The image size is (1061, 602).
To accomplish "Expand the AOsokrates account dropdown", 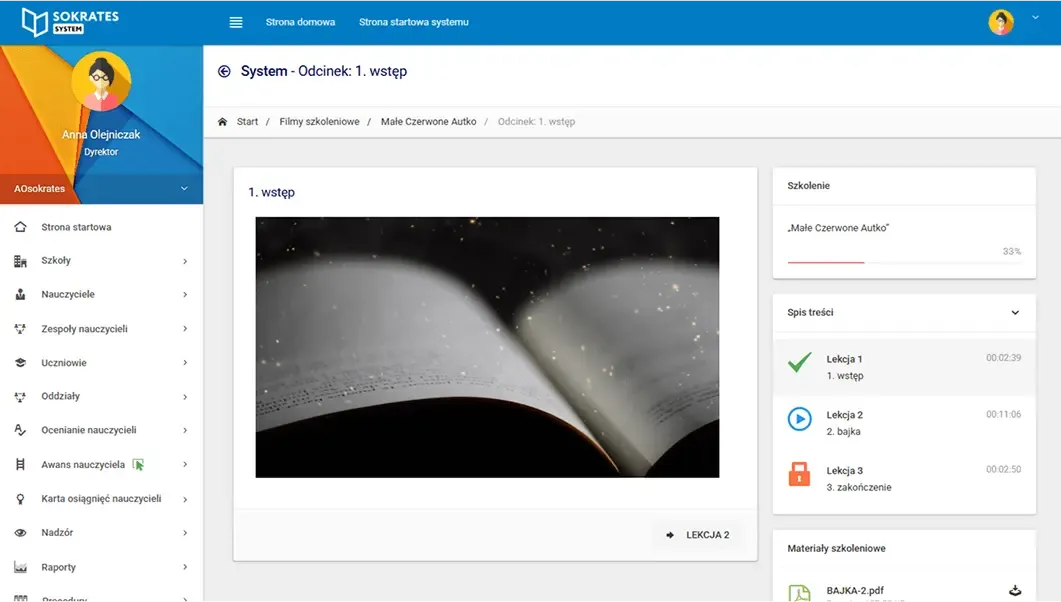I will click(x=184, y=188).
